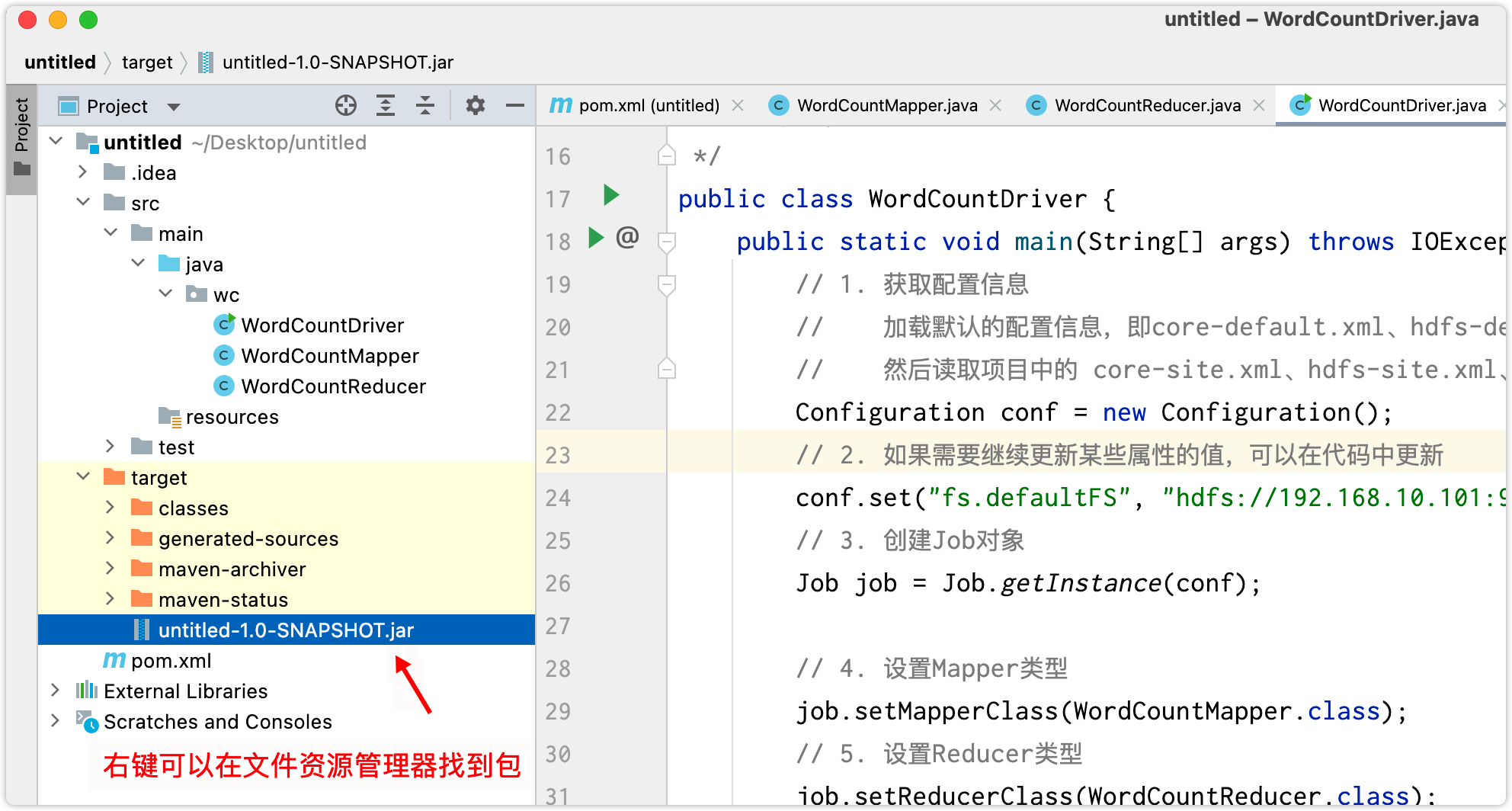The image size is (1512, 811).
Task: Collapse the wc package
Action: tap(165, 293)
